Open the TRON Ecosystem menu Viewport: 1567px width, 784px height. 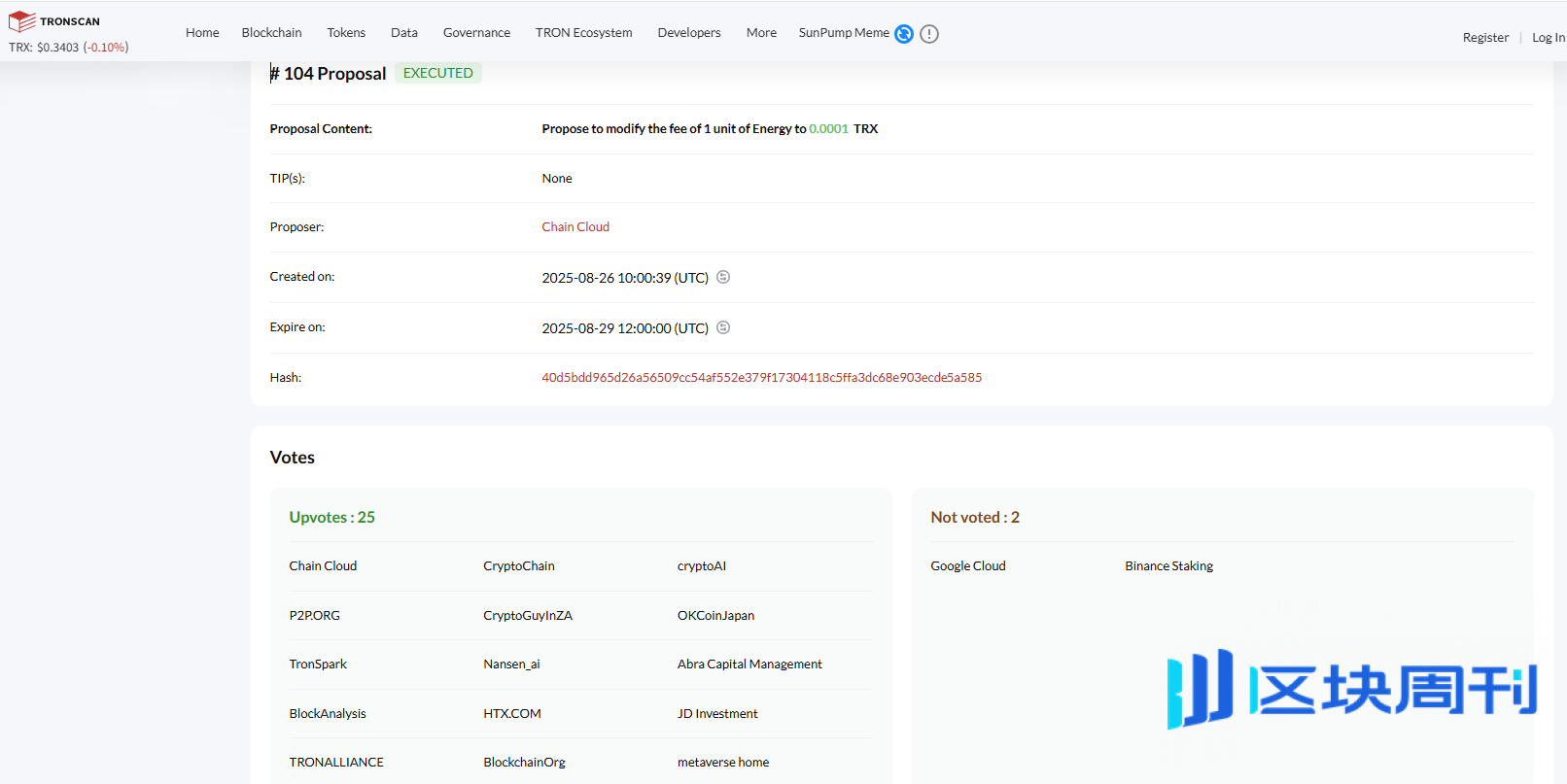(583, 33)
